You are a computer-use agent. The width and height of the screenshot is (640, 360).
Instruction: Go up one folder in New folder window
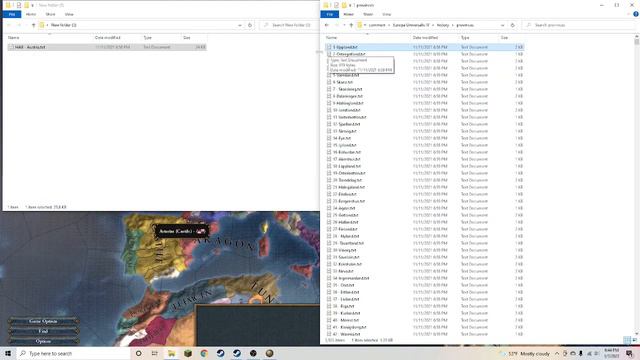click(x=33, y=25)
